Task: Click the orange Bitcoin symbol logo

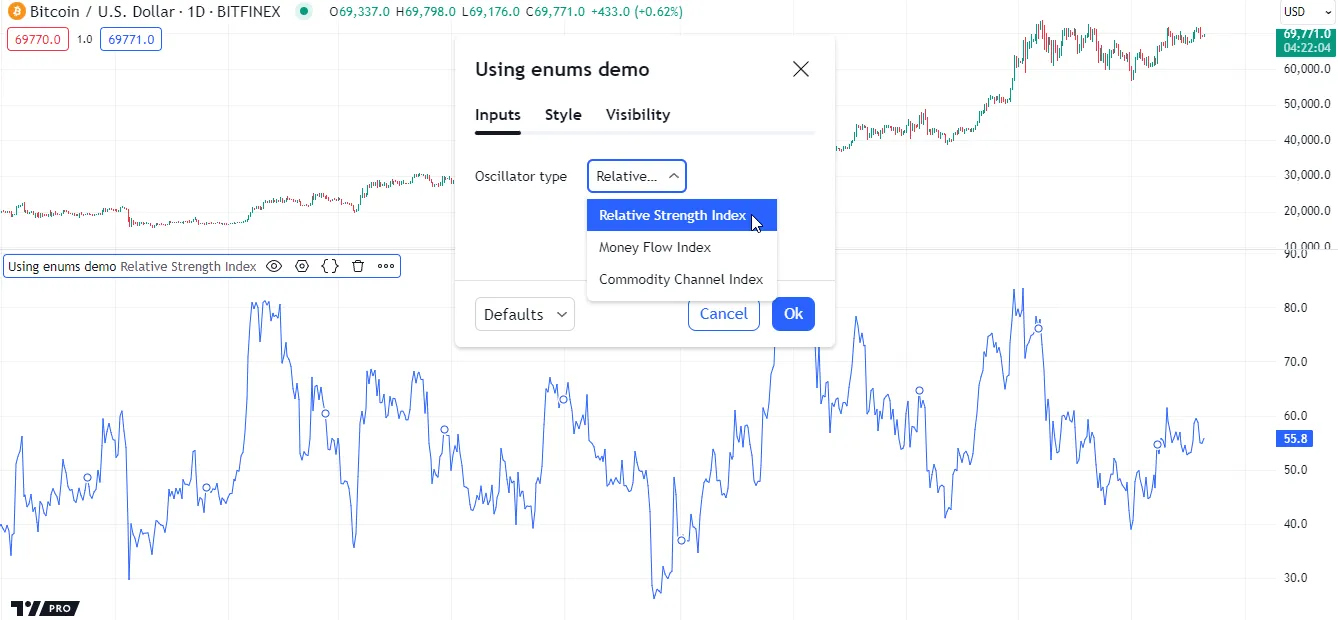Action: 14,12
